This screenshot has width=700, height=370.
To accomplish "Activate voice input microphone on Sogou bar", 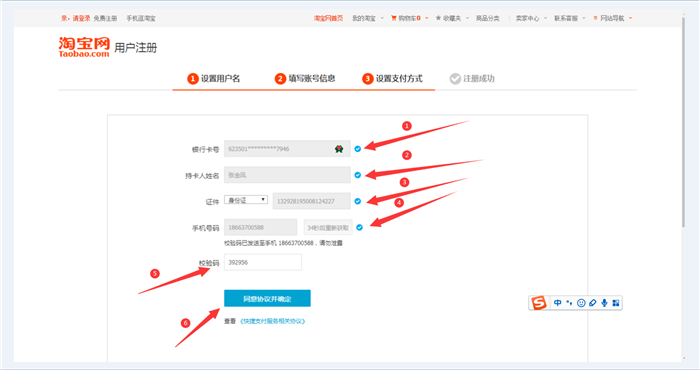I will (604, 303).
